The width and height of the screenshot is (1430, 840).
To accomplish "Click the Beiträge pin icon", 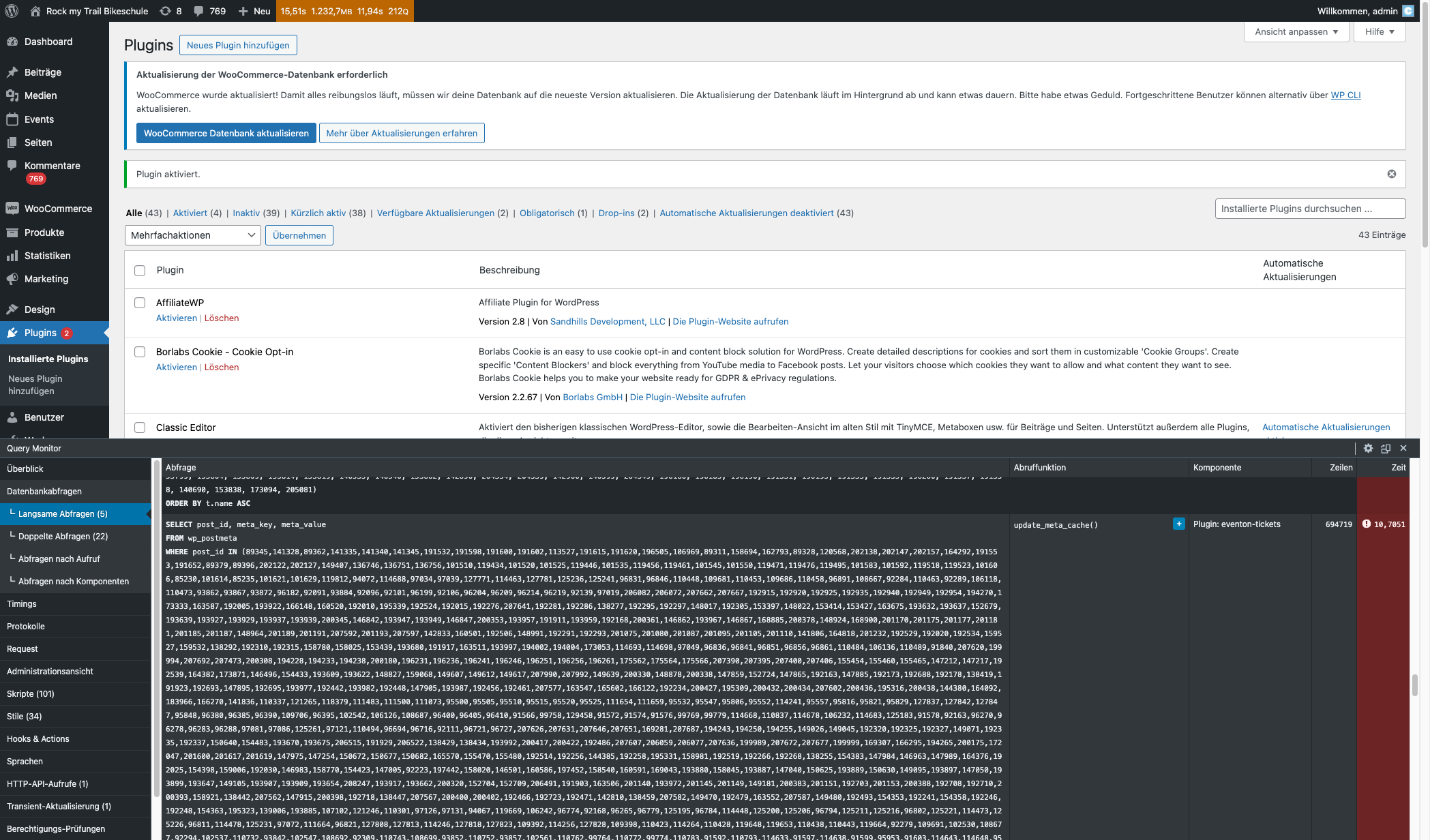I will point(12,72).
